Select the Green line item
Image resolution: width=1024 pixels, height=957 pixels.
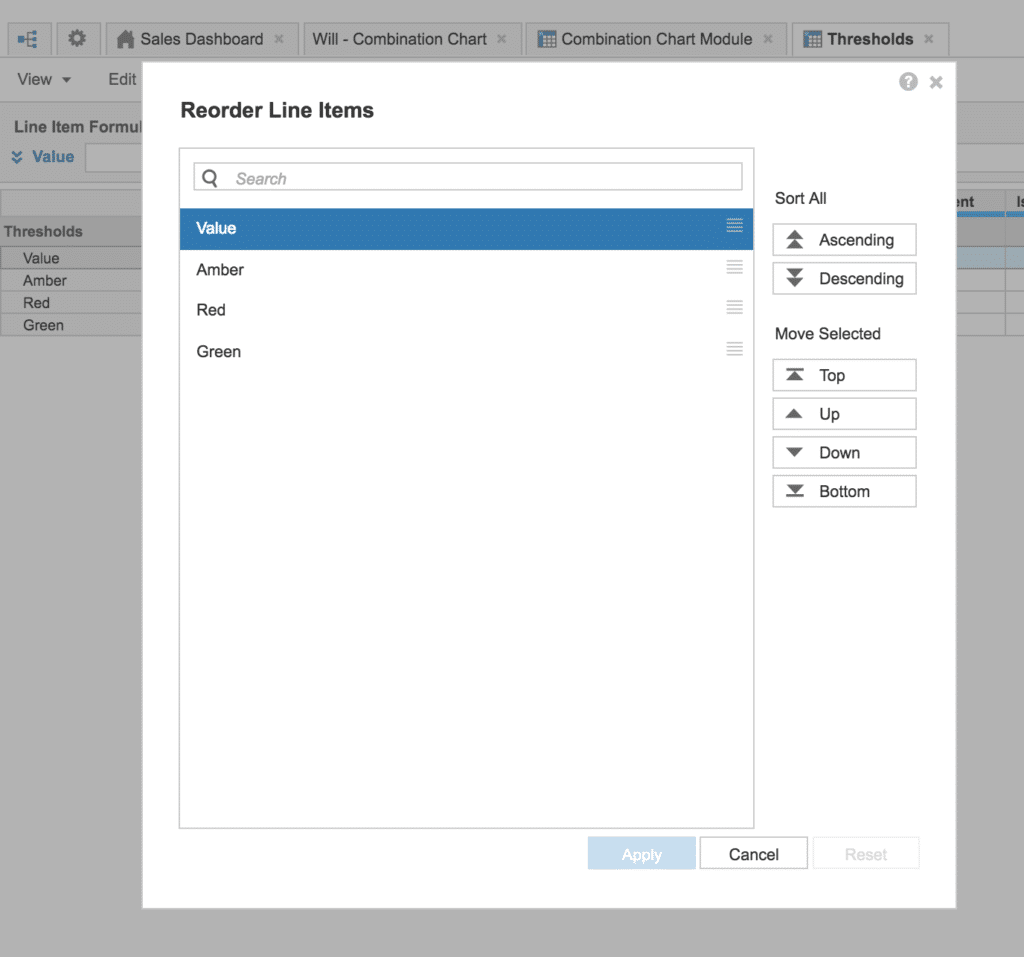pyautogui.click(x=466, y=351)
